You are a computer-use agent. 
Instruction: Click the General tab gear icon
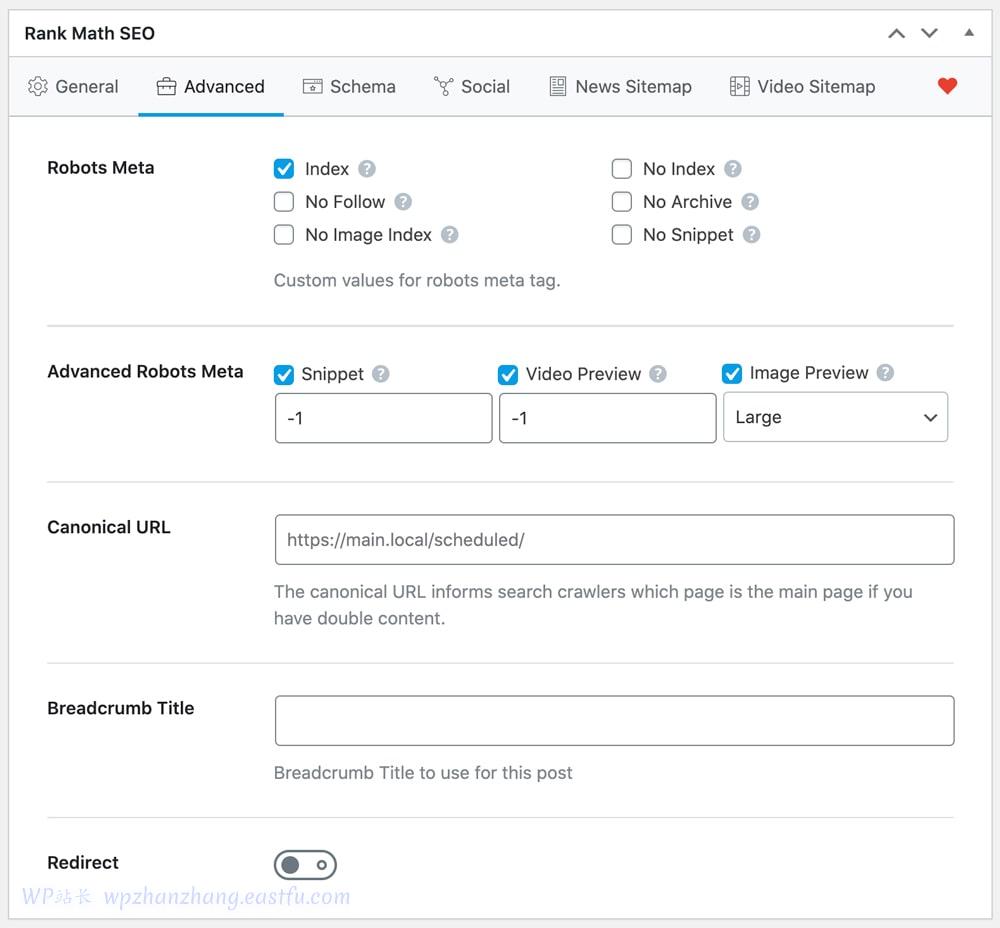tap(38, 86)
